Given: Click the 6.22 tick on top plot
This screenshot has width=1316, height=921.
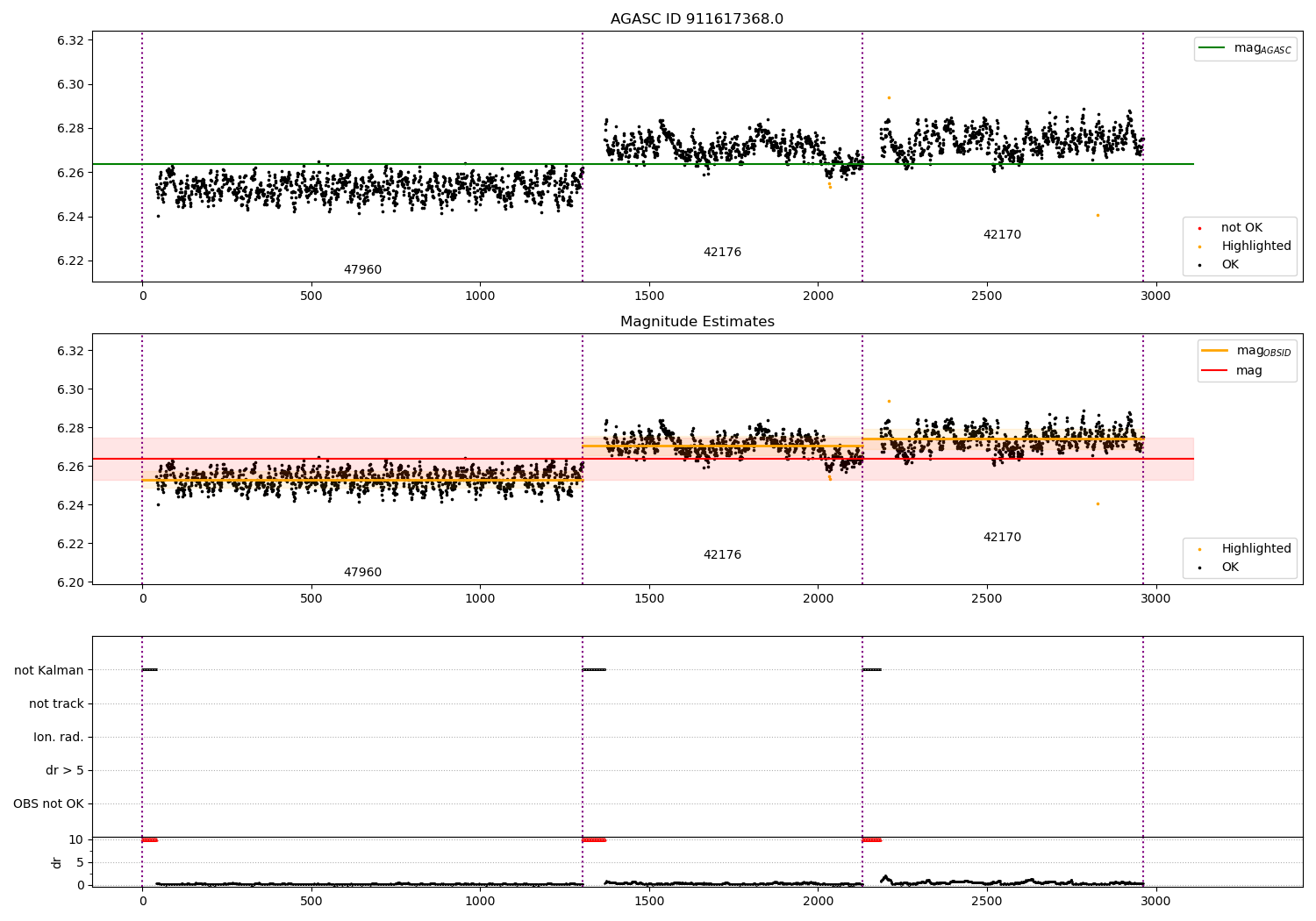Looking at the screenshot, I should 69,261.
